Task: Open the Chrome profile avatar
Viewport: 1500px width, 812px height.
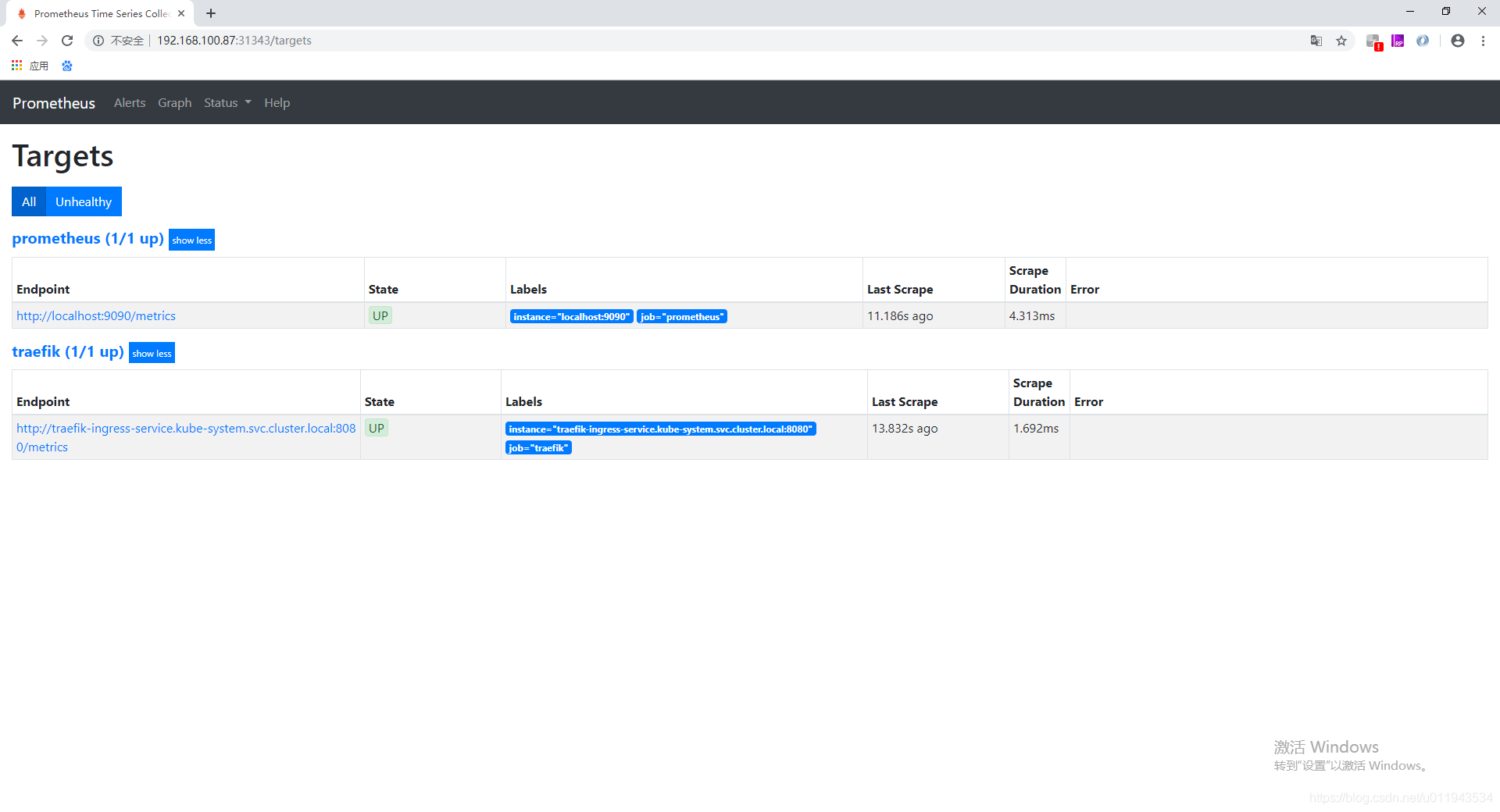Action: (1458, 41)
